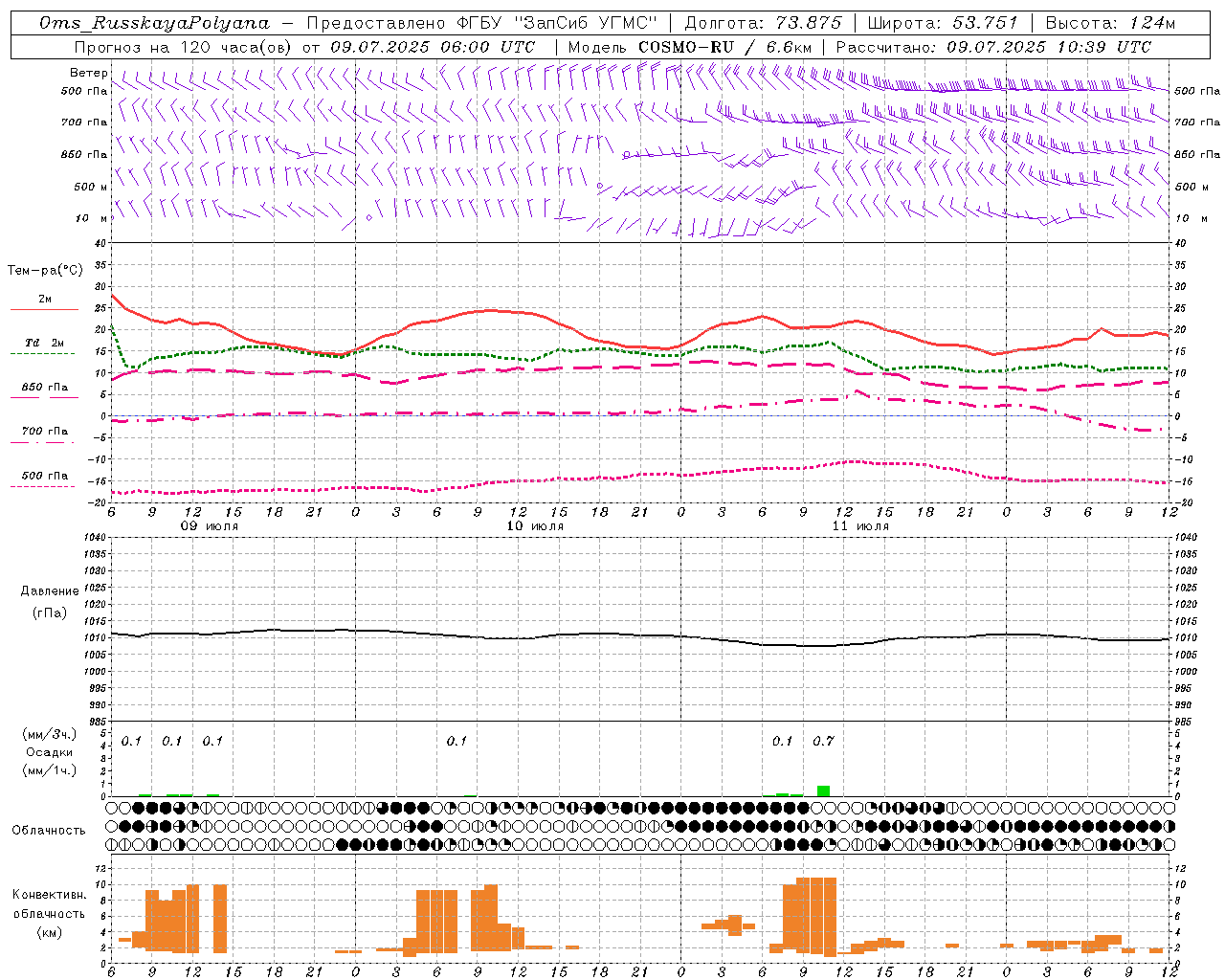Image resolution: width=1225 pixels, height=980 pixels.
Task: Click the 0.1 value left of 0.7
Action: (x=783, y=741)
